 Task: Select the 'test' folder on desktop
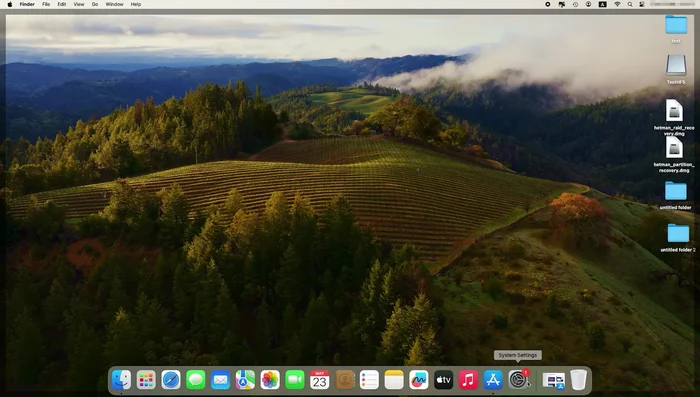click(x=676, y=25)
